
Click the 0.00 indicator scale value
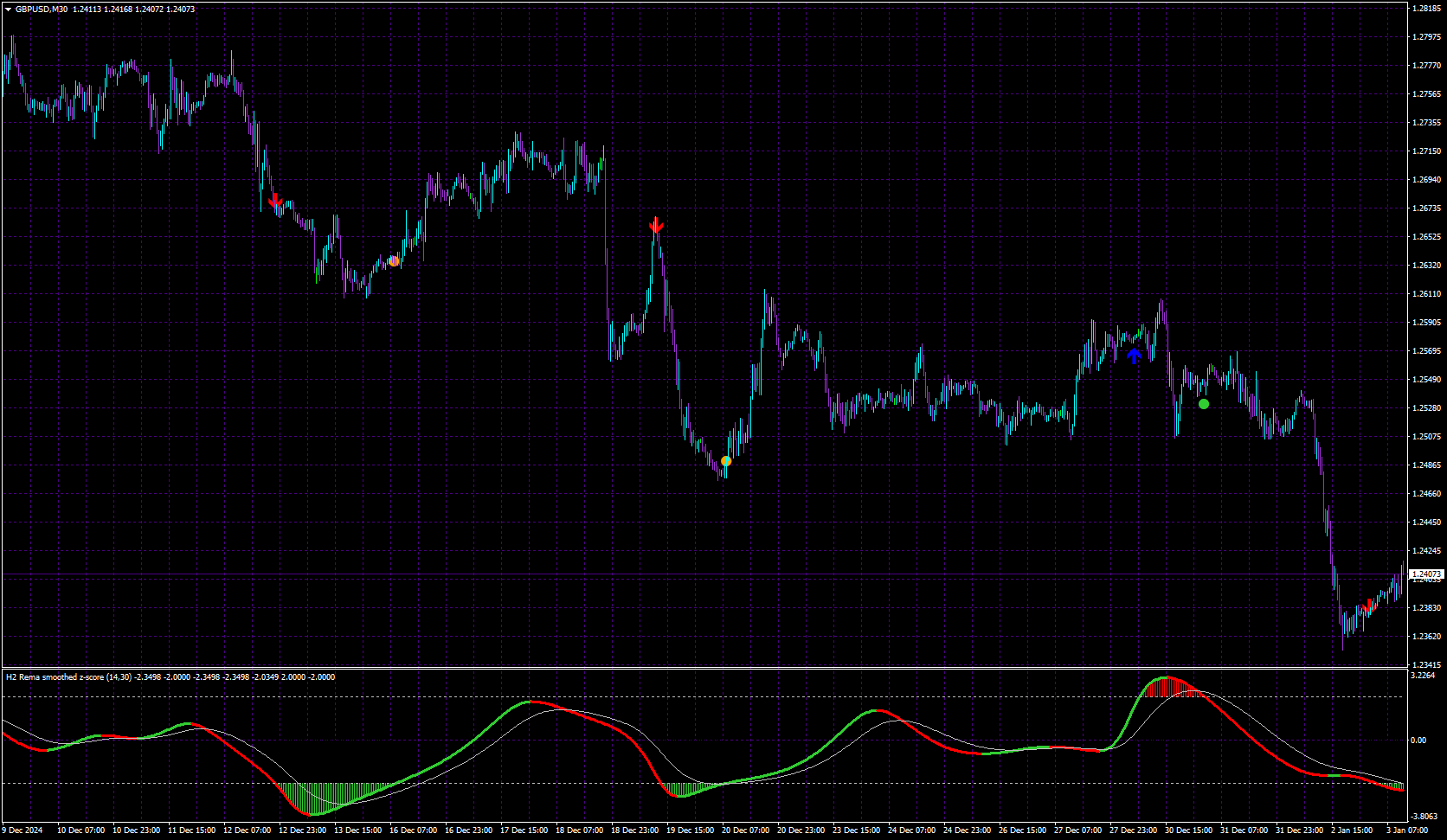(1418, 741)
